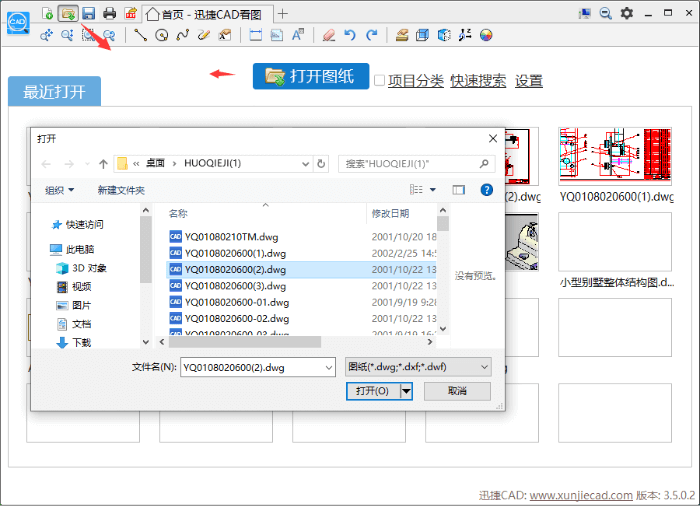The width and height of the screenshot is (700, 506).
Task: Expand the 打开 button split arrow
Action: (x=406, y=391)
